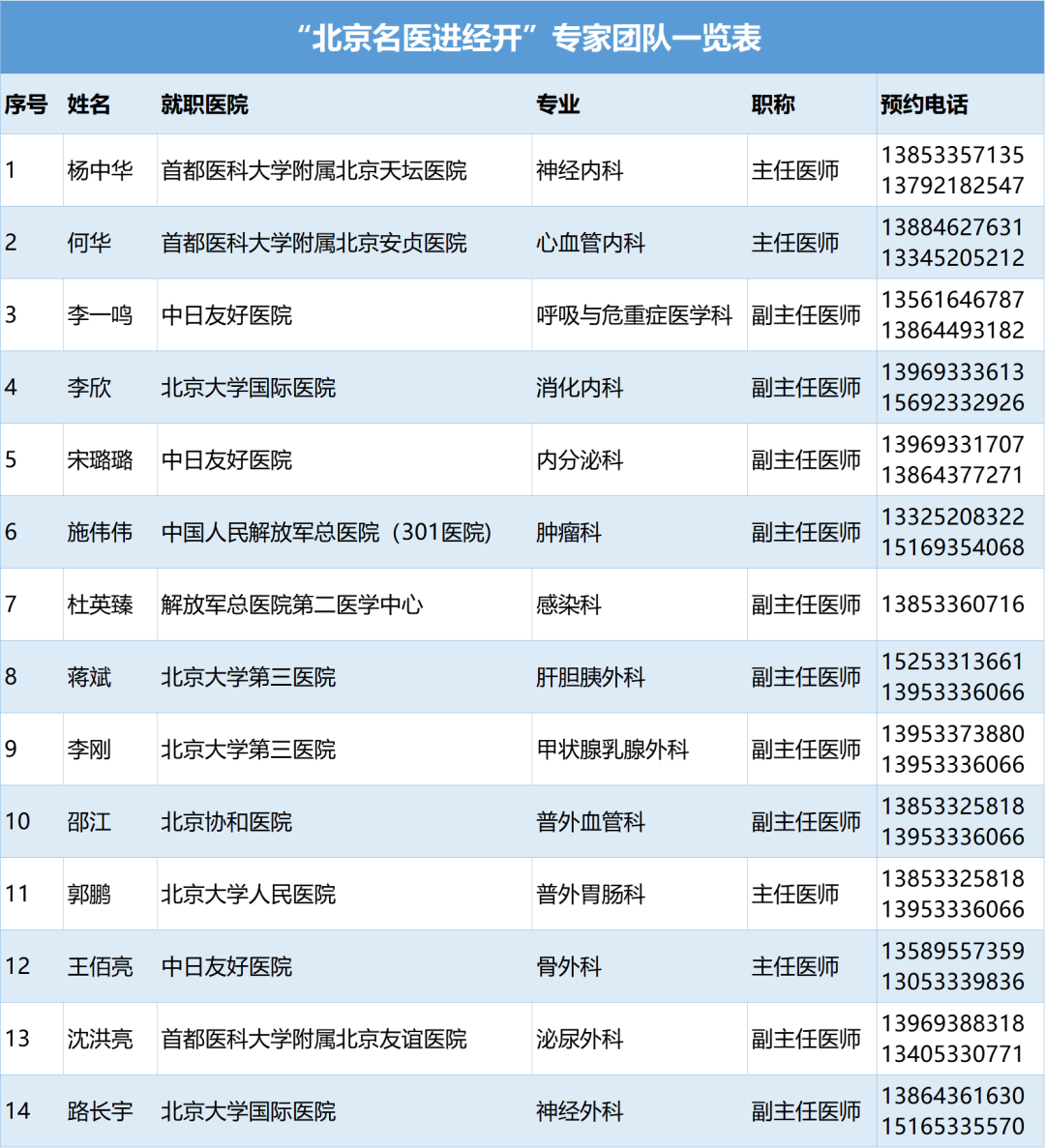Viewport: 1045px width, 1148px height.
Task: Click doctor name 杨中华
Action: coord(100,170)
